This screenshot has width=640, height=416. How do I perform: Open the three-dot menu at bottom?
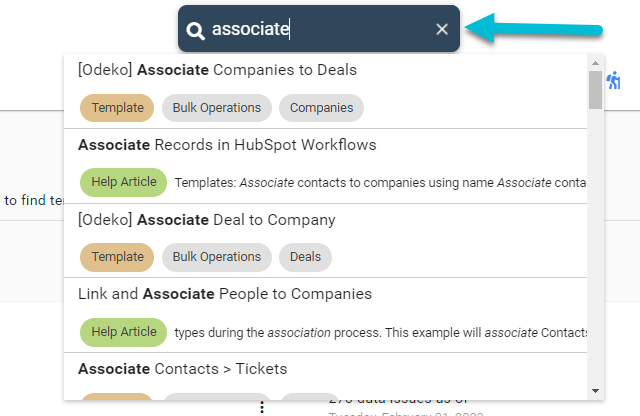click(x=262, y=407)
